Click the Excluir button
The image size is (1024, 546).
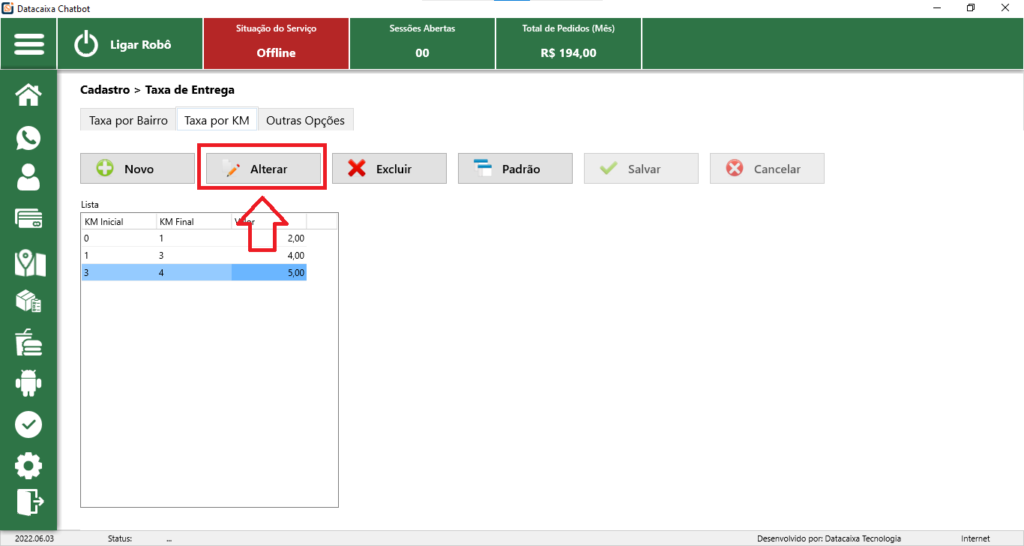click(389, 169)
